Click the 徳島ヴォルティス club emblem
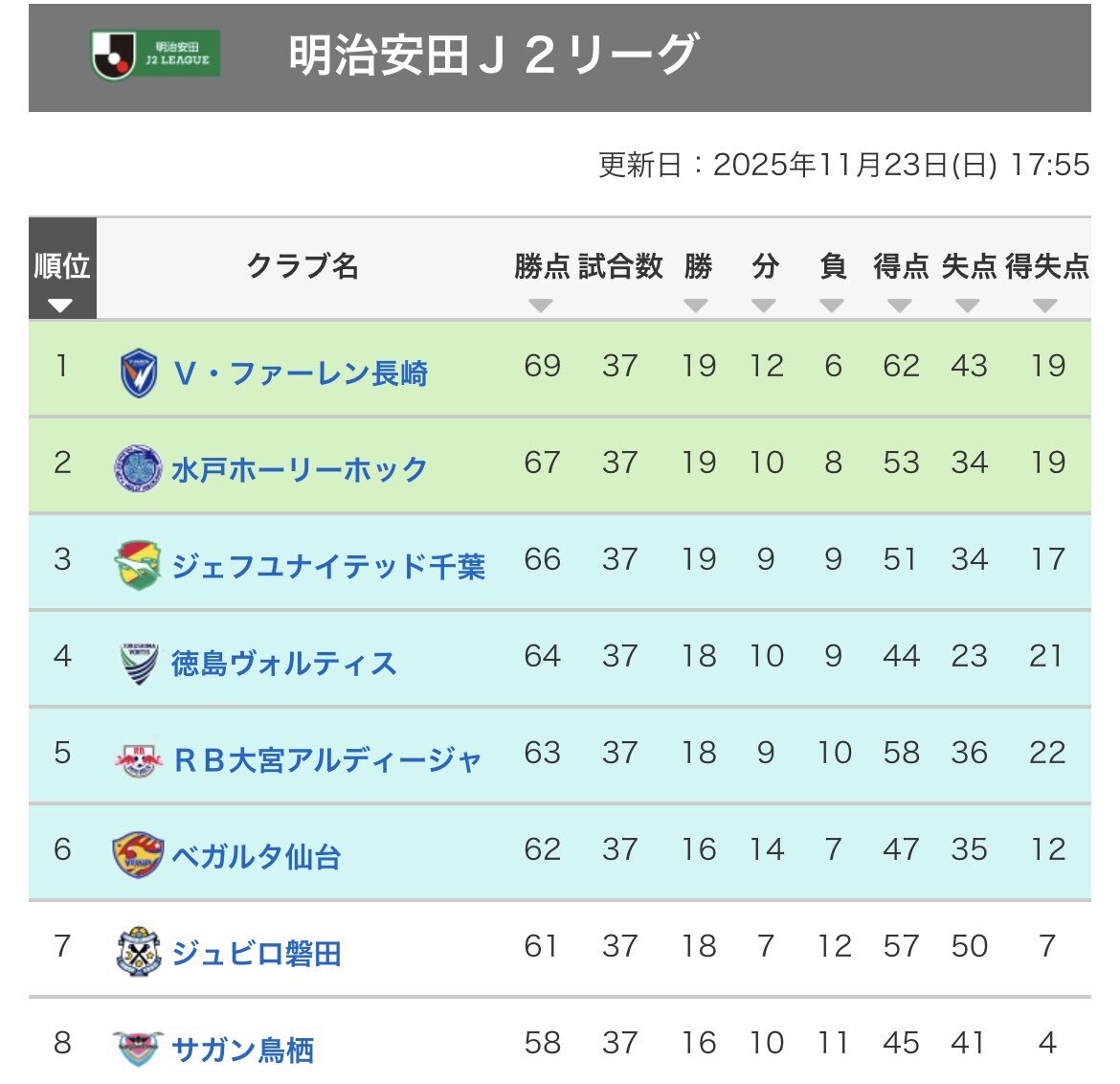Viewport: 1120px width, 1084px height. [x=139, y=663]
